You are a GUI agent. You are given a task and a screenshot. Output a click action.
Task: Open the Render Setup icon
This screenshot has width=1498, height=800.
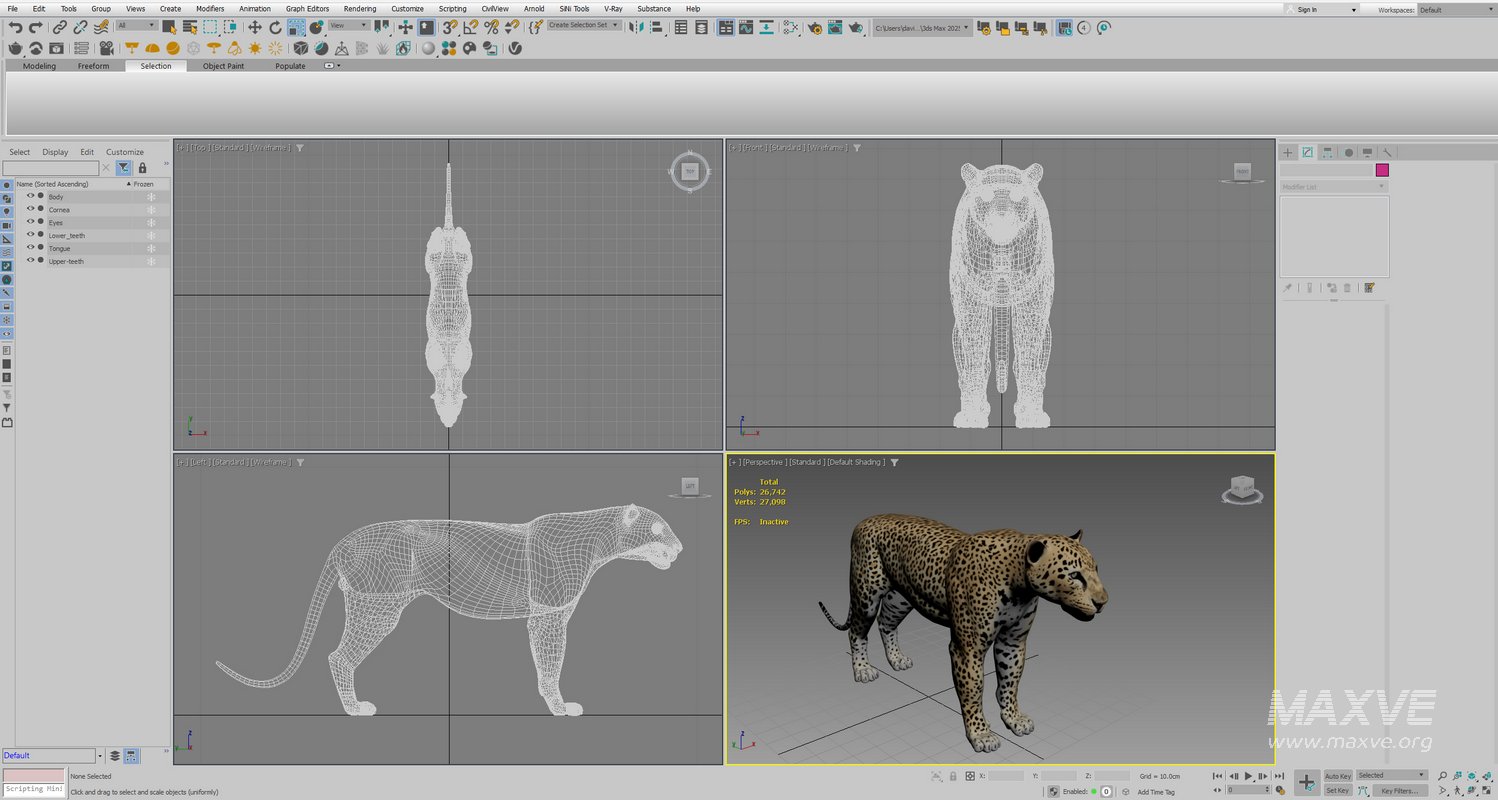816,27
